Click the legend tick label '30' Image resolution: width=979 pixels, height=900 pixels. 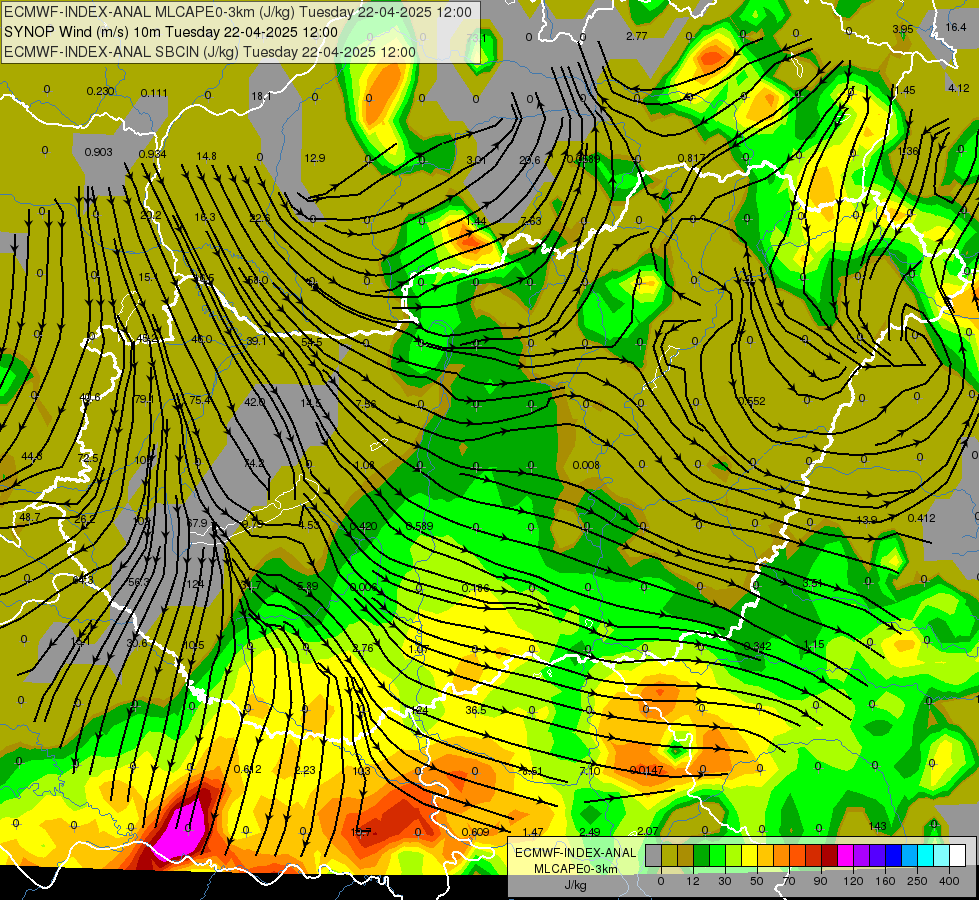[x=725, y=881]
